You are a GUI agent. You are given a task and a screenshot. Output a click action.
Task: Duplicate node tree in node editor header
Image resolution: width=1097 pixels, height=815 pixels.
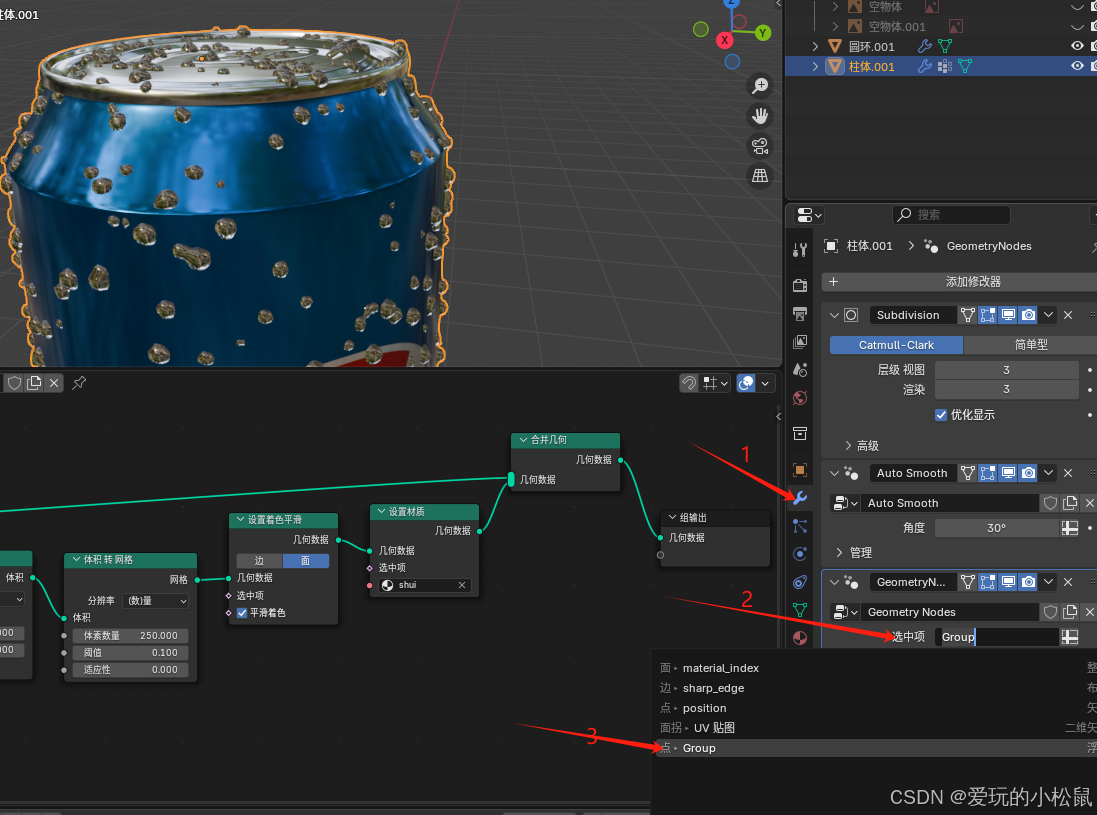(x=34, y=383)
